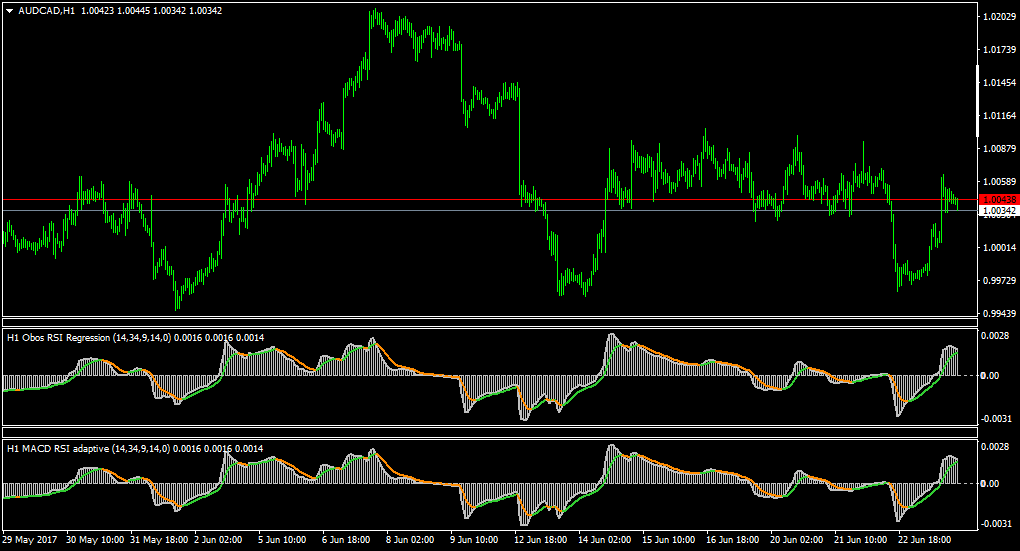Click the 20 Jun 02:00 time label
The width and height of the screenshot is (1020, 551).
click(796, 539)
